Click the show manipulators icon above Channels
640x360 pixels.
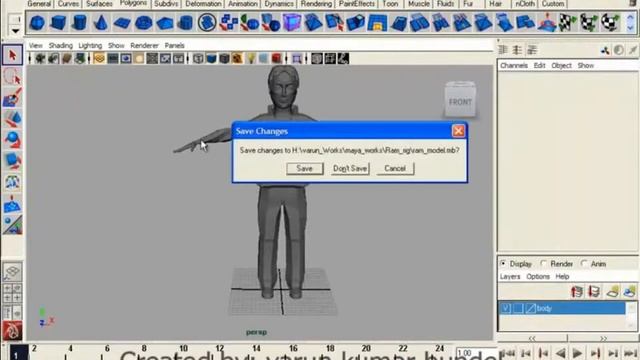(605, 50)
